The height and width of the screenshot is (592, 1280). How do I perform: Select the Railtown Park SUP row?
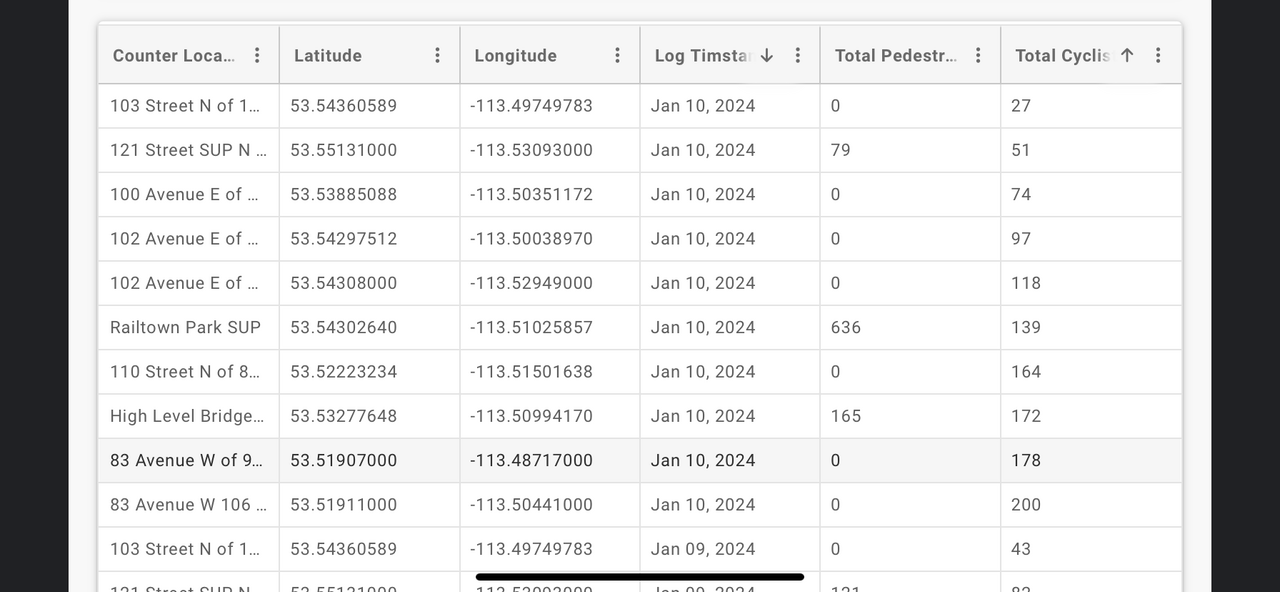[x=185, y=327]
